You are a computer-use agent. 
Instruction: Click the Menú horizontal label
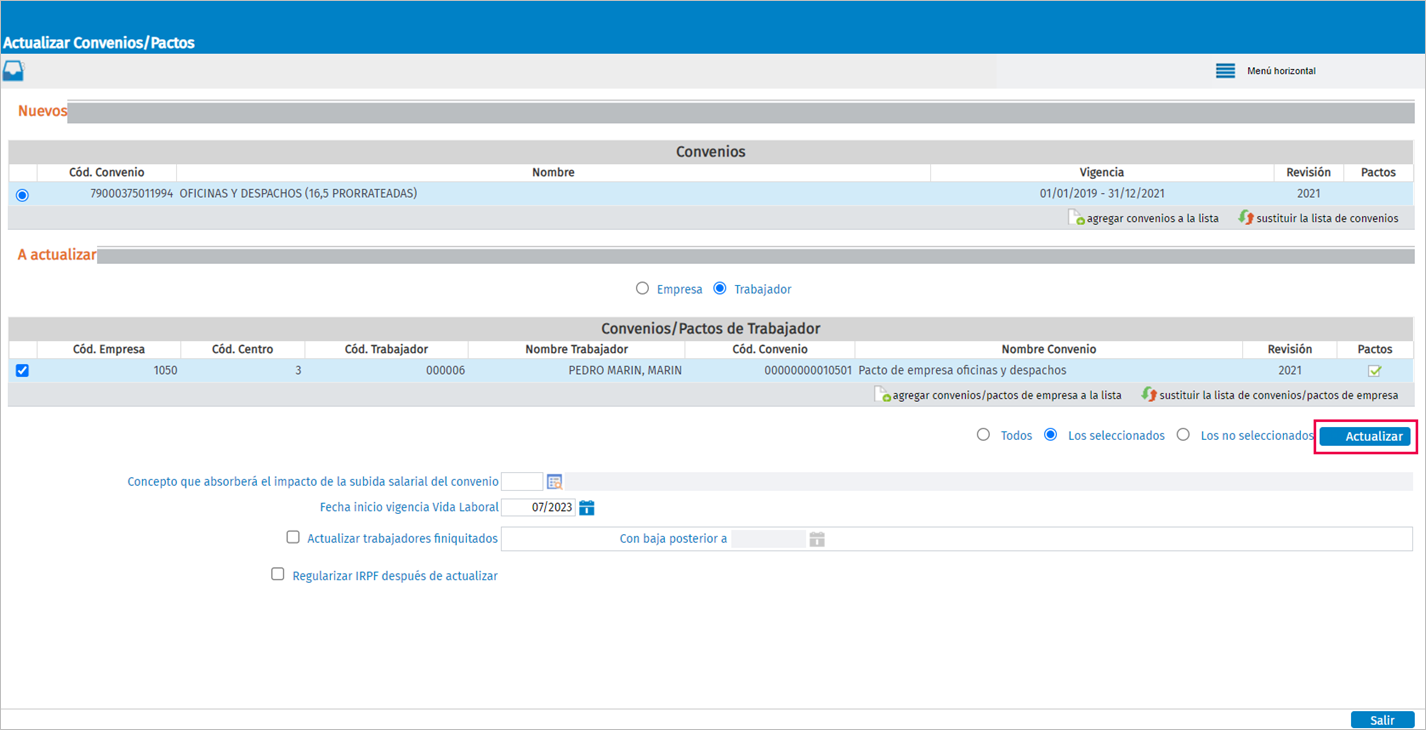coord(1281,71)
